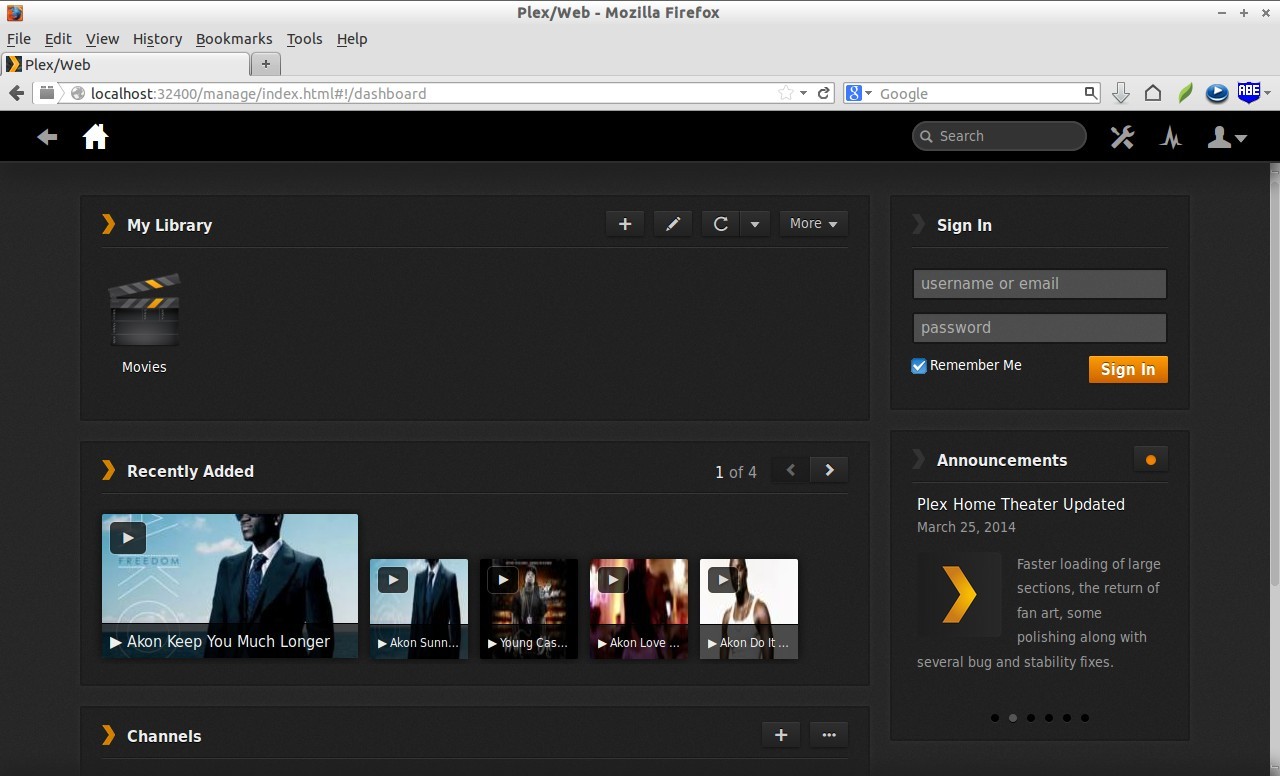Open the Plex home dashboard icon
This screenshot has width=1280, height=776.
95,136
